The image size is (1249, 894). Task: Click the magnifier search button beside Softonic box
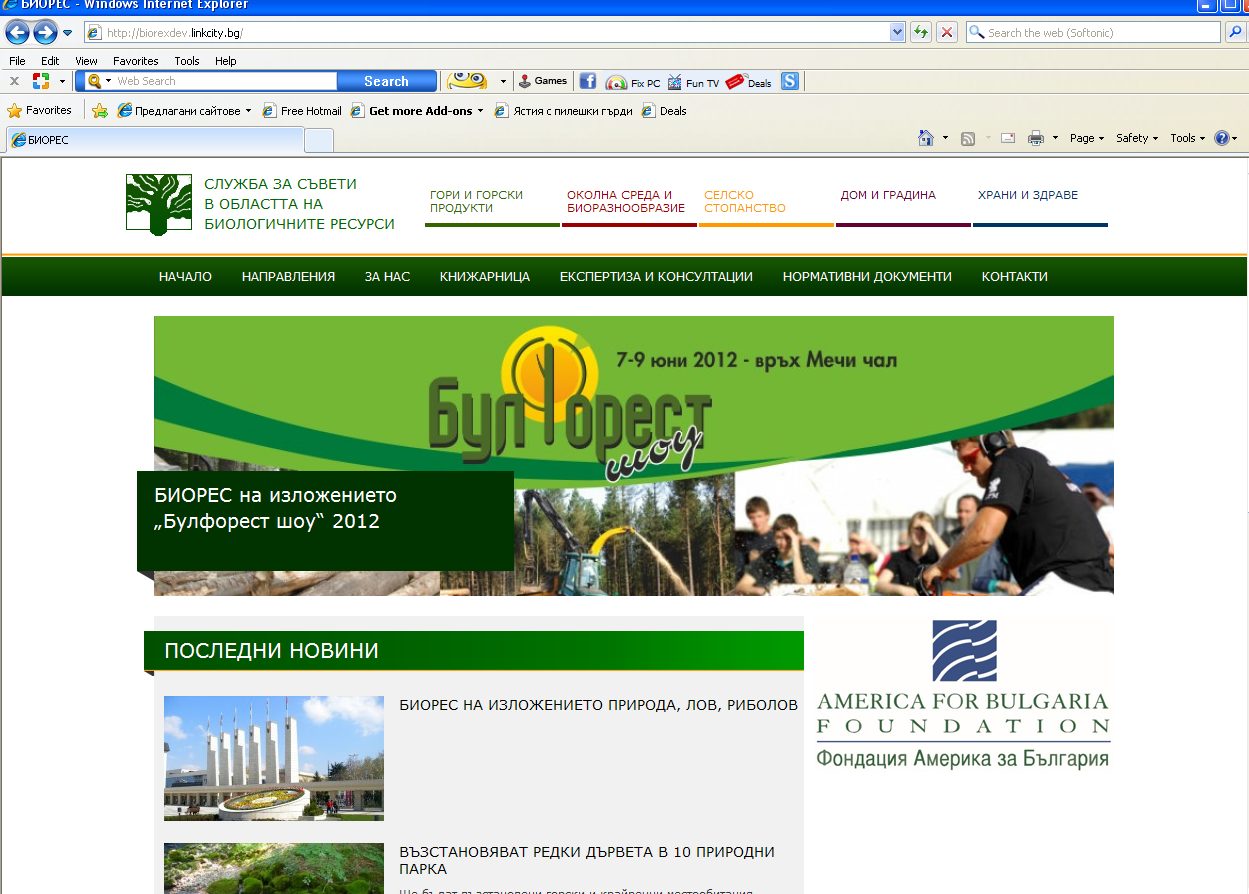1236,33
